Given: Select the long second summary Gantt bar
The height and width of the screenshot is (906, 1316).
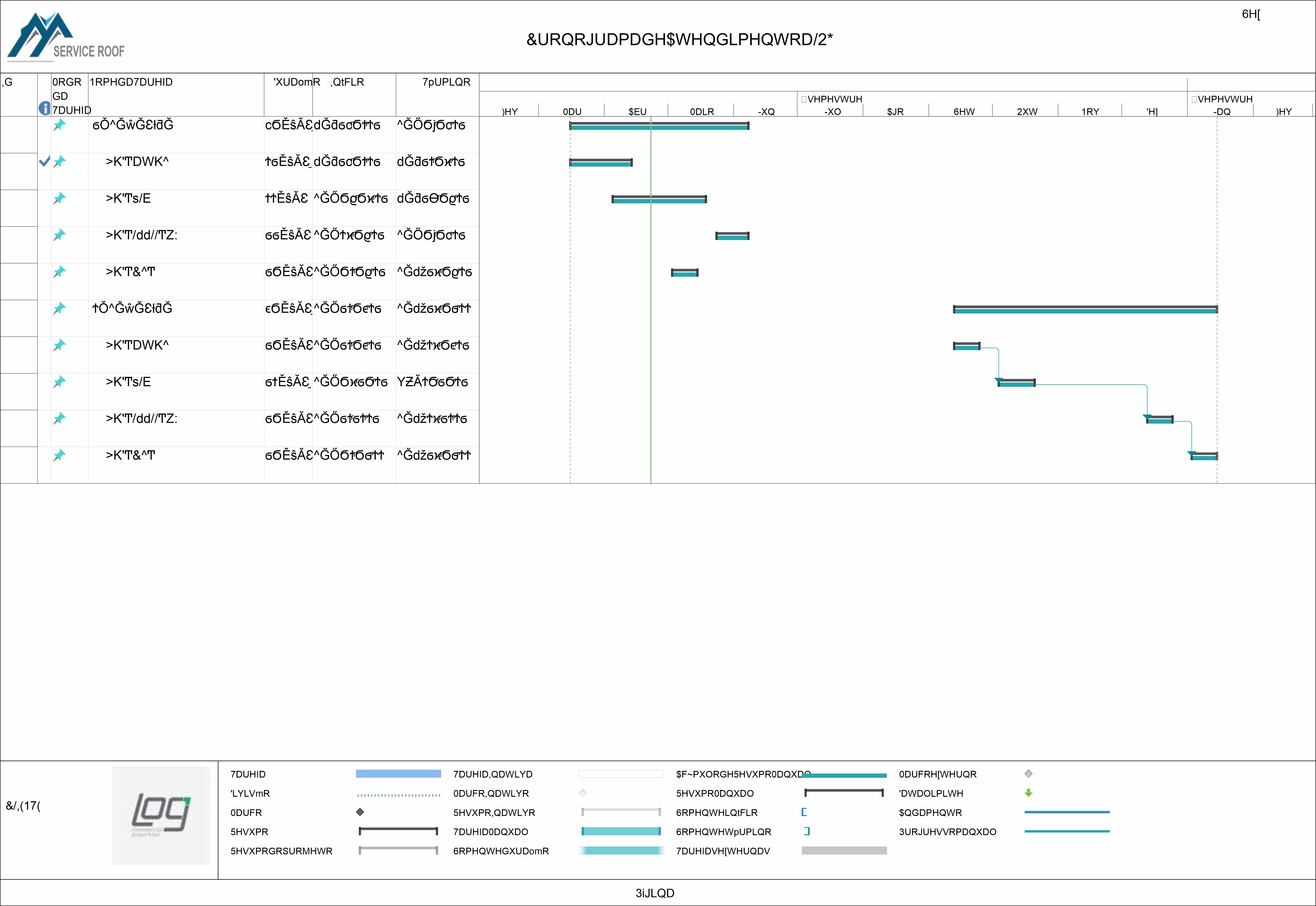Looking at the screenshot, I should click(x=1086, y=309).
